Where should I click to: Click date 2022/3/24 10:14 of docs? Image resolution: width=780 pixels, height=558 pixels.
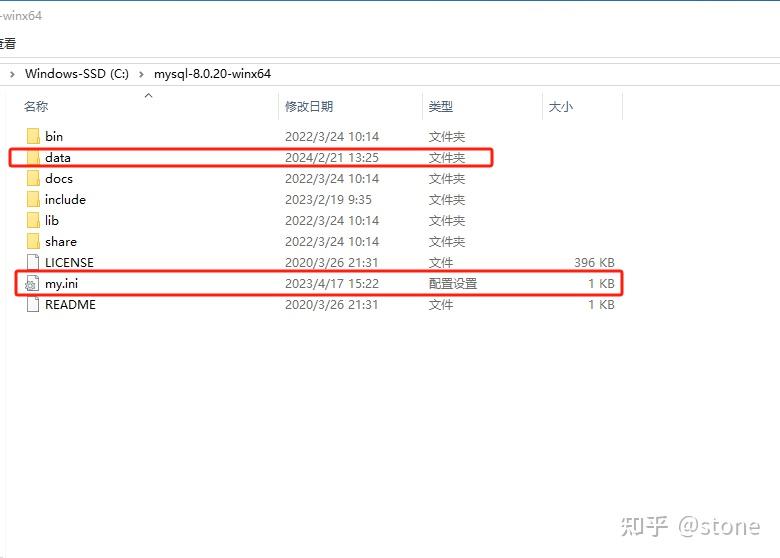coord(332,179)
